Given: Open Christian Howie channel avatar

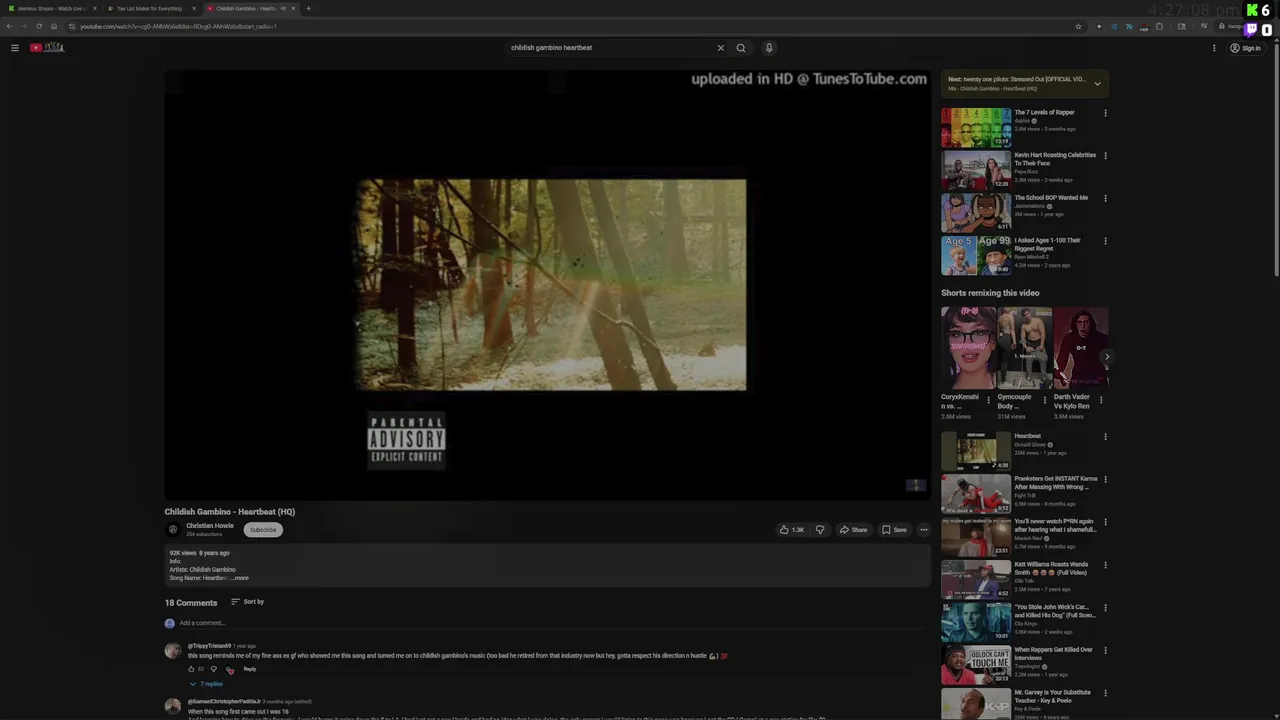Looking at the screenshot, I should [173, 529].
